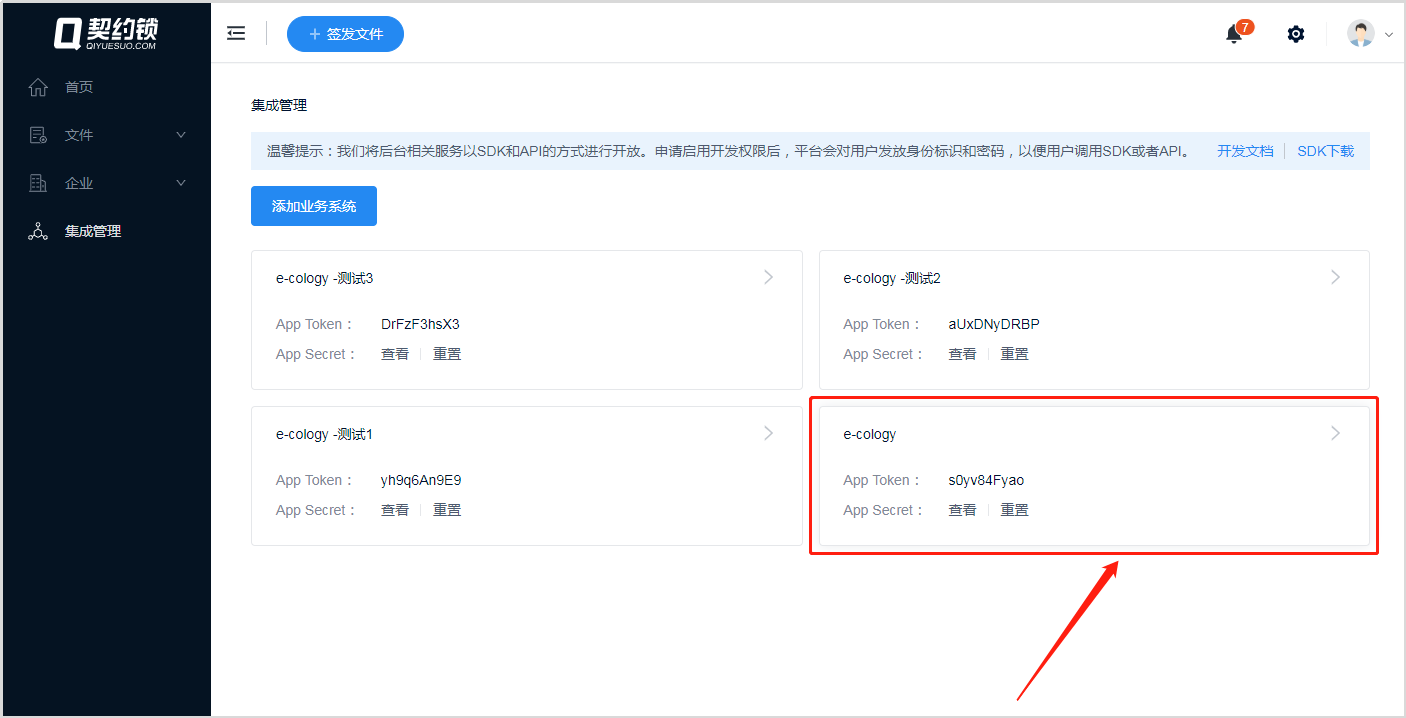
Task: Expand the user account dropdown arrow
Action: click(x=1389, y=34)
